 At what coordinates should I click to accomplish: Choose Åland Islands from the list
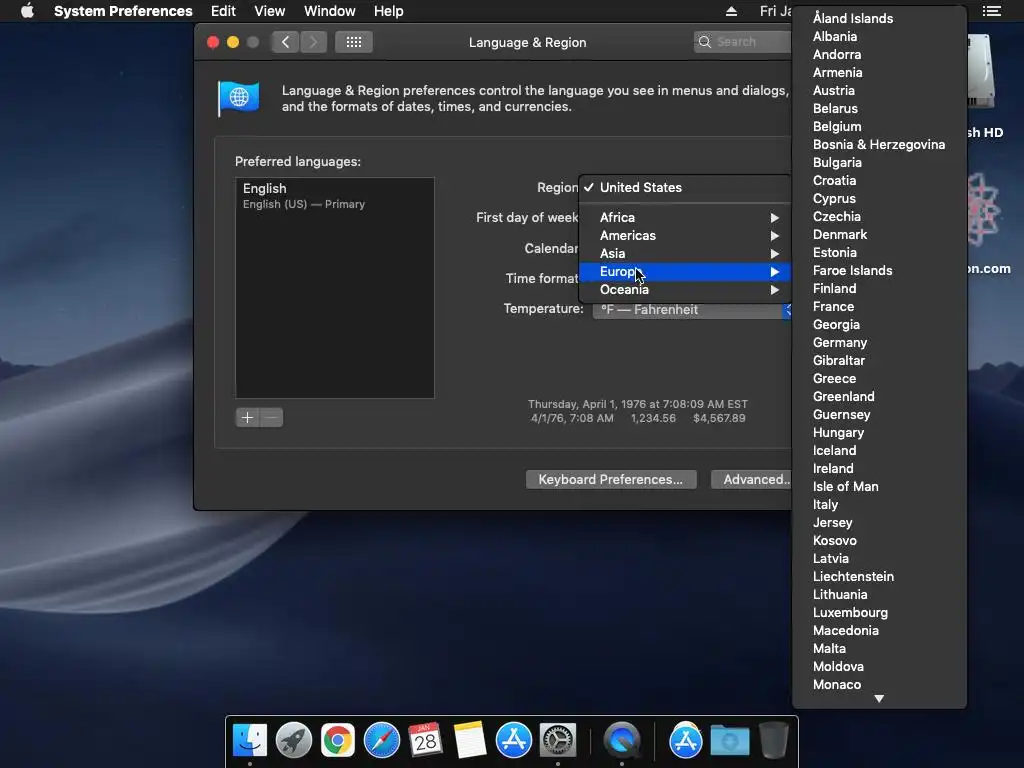879,18
